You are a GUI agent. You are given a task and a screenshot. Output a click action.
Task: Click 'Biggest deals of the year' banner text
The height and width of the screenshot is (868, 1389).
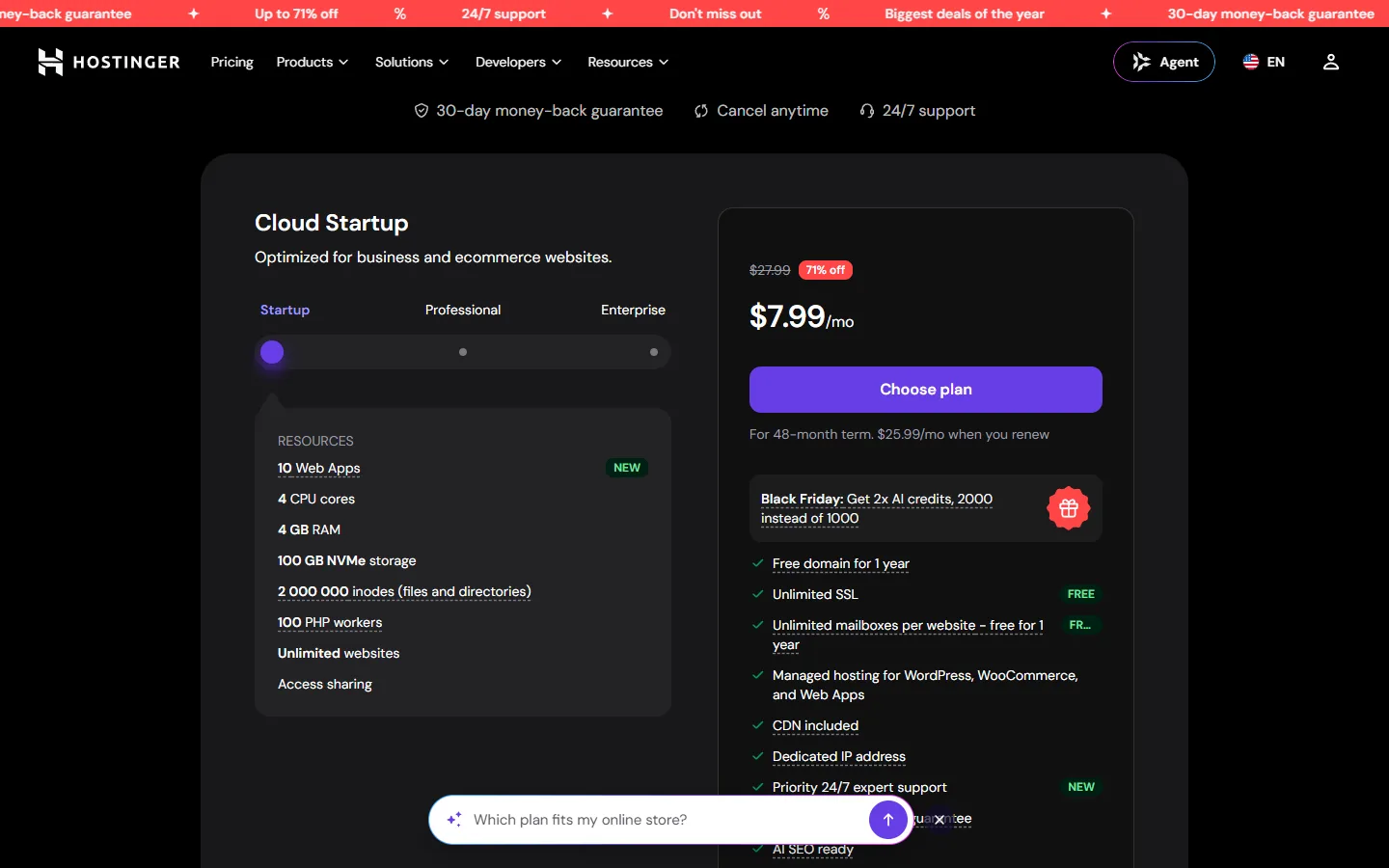[x=965, y=14]
